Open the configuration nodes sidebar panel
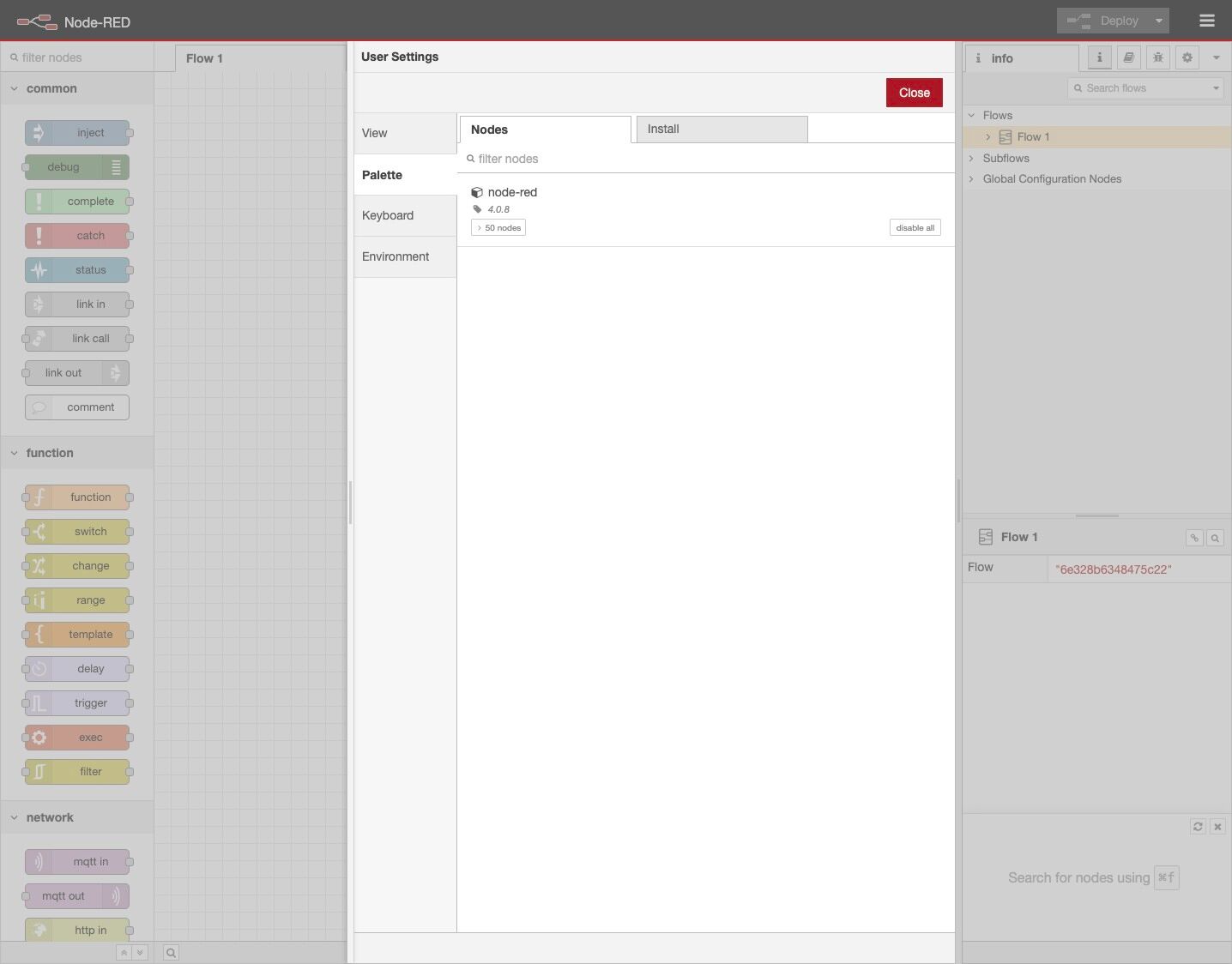1232x964 pixels. 1187,57
